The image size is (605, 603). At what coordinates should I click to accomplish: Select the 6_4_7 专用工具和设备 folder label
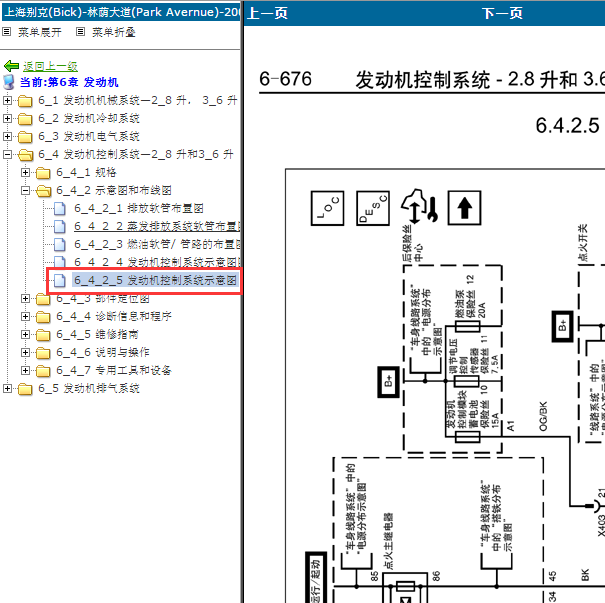(x=114, y=370)
